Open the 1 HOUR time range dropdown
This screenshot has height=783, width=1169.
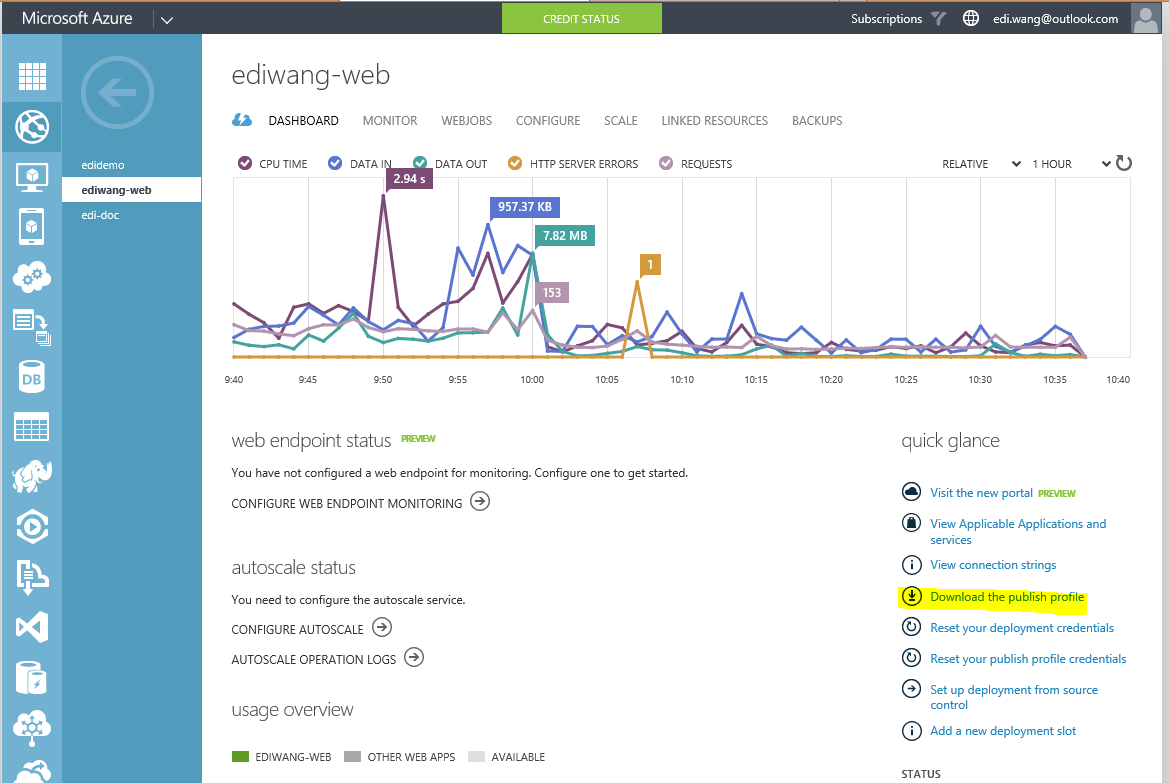[x=1071, y=164]
